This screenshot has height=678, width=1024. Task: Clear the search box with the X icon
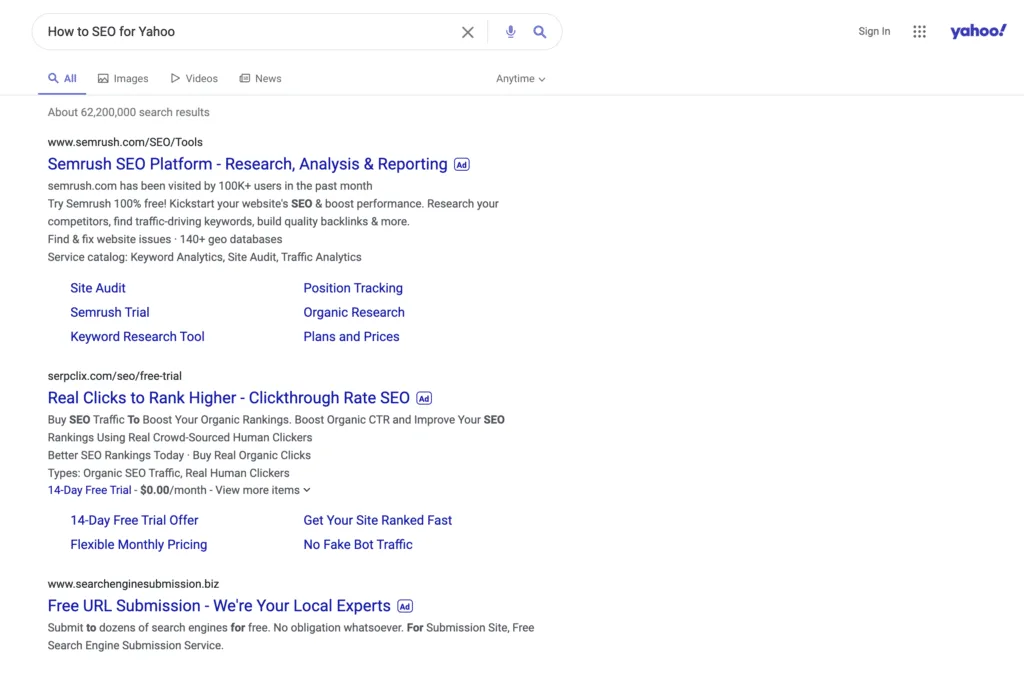click(x=468, y=32)
